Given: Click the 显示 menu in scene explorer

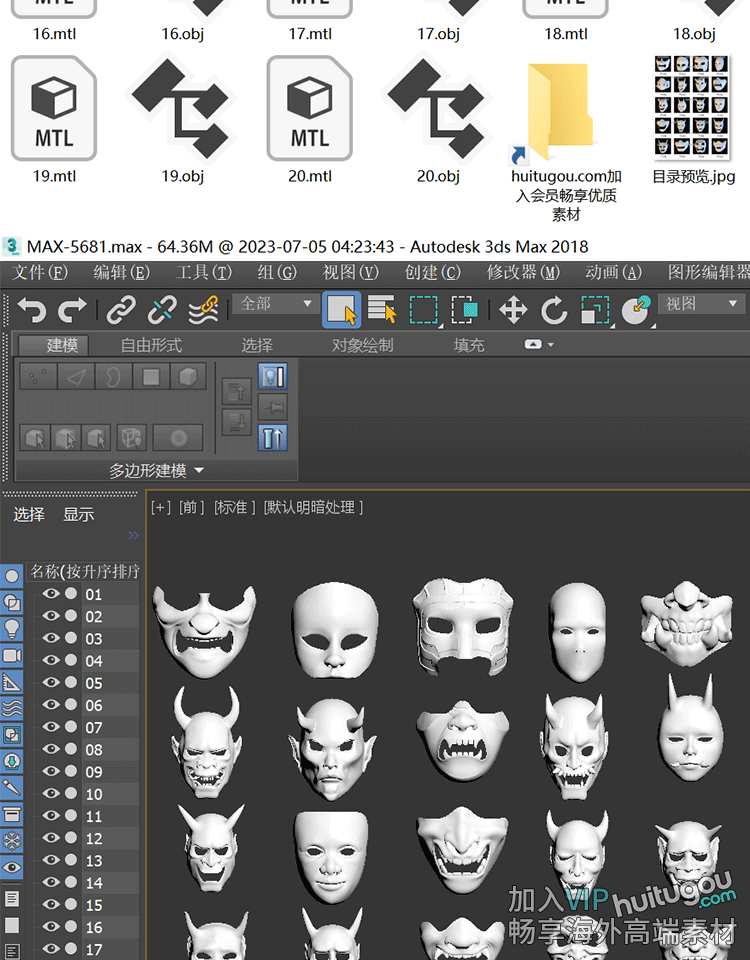Looking at the screenshot, I should click(x=78, y=514).
